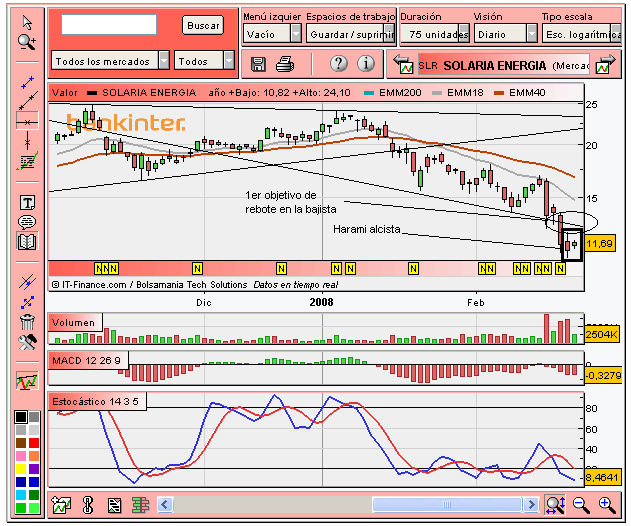This screenshot has width=631, height=526.
Task: Open the question mark help
Action: (x=339, y=64)
